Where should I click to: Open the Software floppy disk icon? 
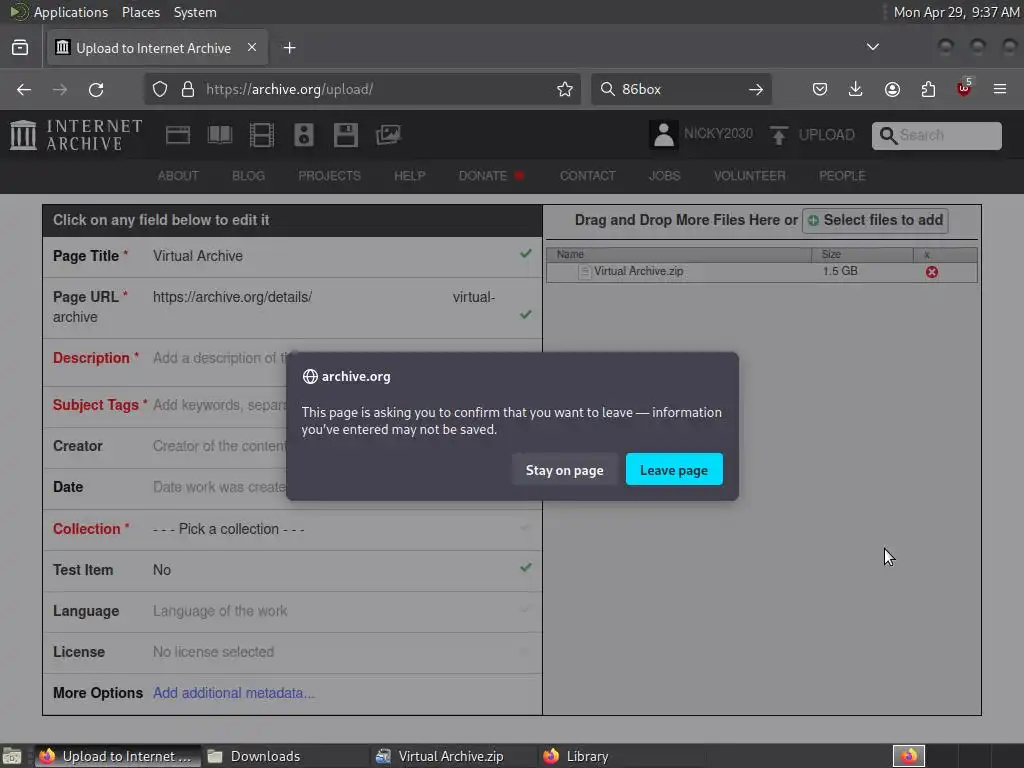tap(345, 135)
